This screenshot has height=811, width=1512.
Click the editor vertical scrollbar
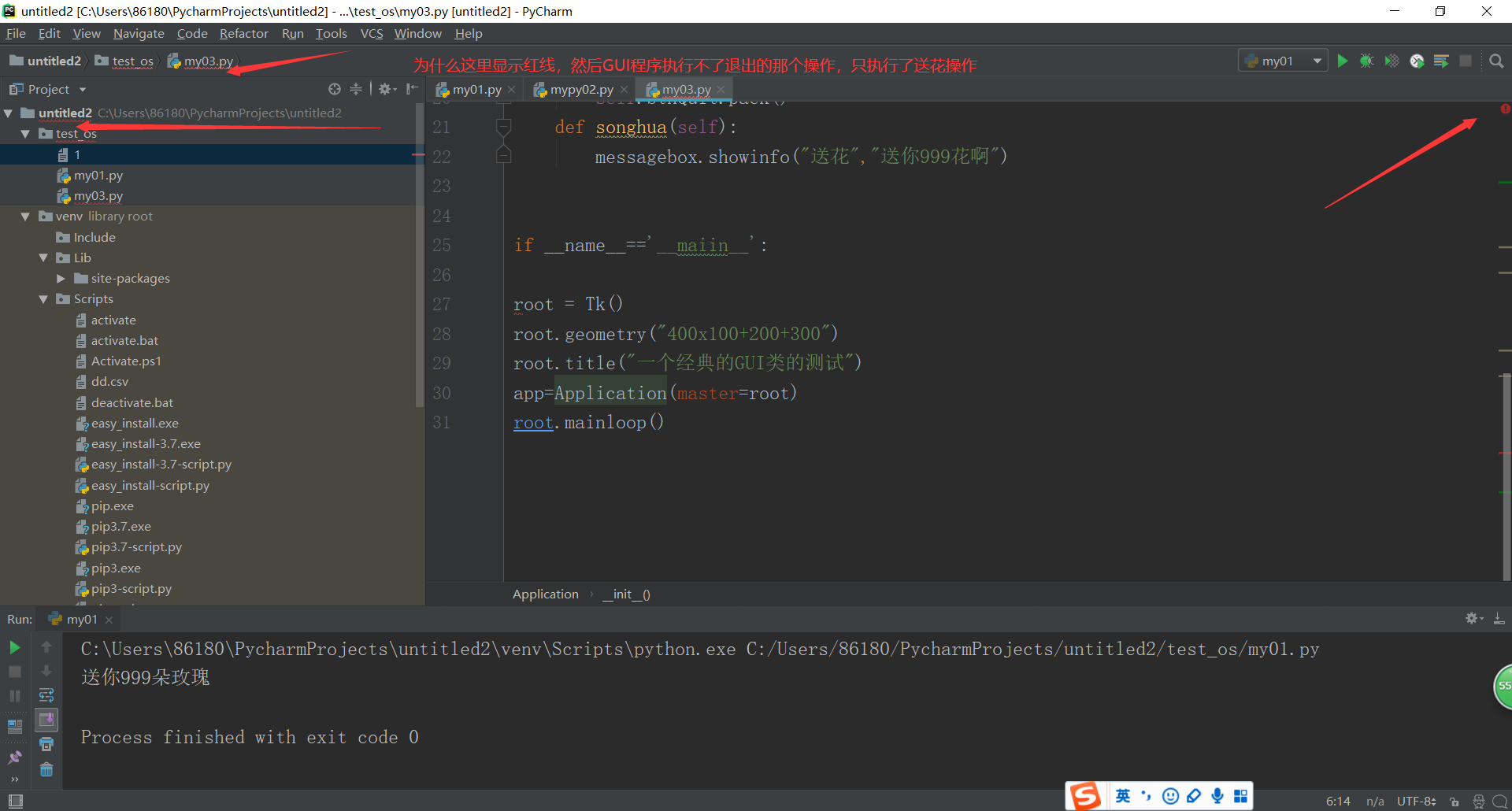pos(1506,476)
